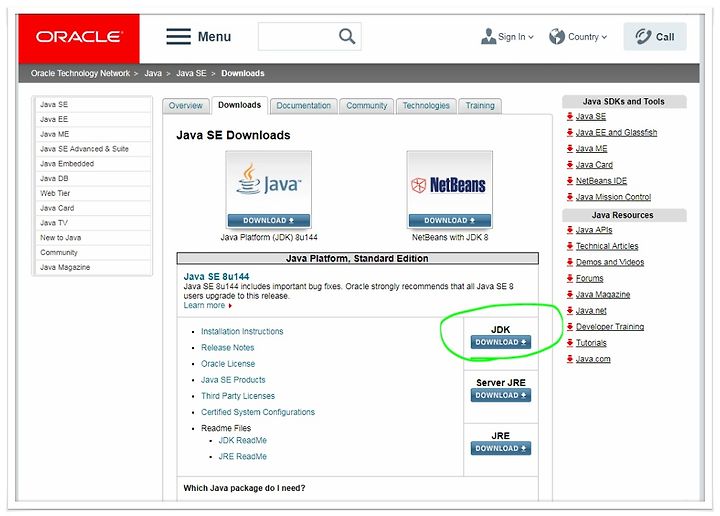Viewport: 720px width, 516px height.
Task: Select Java SE Advanced & Suite sidebar item
Action: (x=93, y=149)
